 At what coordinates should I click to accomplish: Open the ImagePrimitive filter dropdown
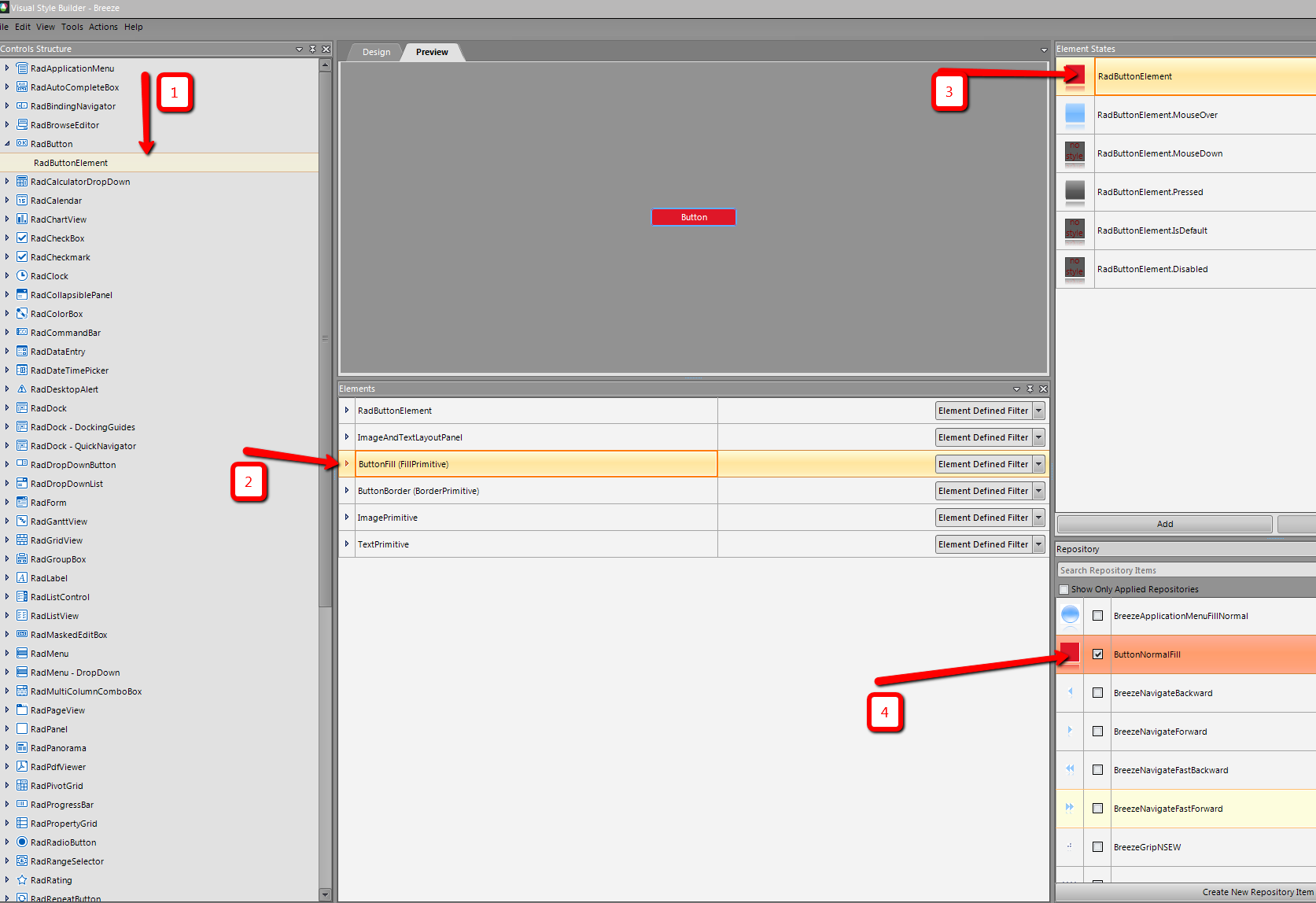tap(1038, 518)
